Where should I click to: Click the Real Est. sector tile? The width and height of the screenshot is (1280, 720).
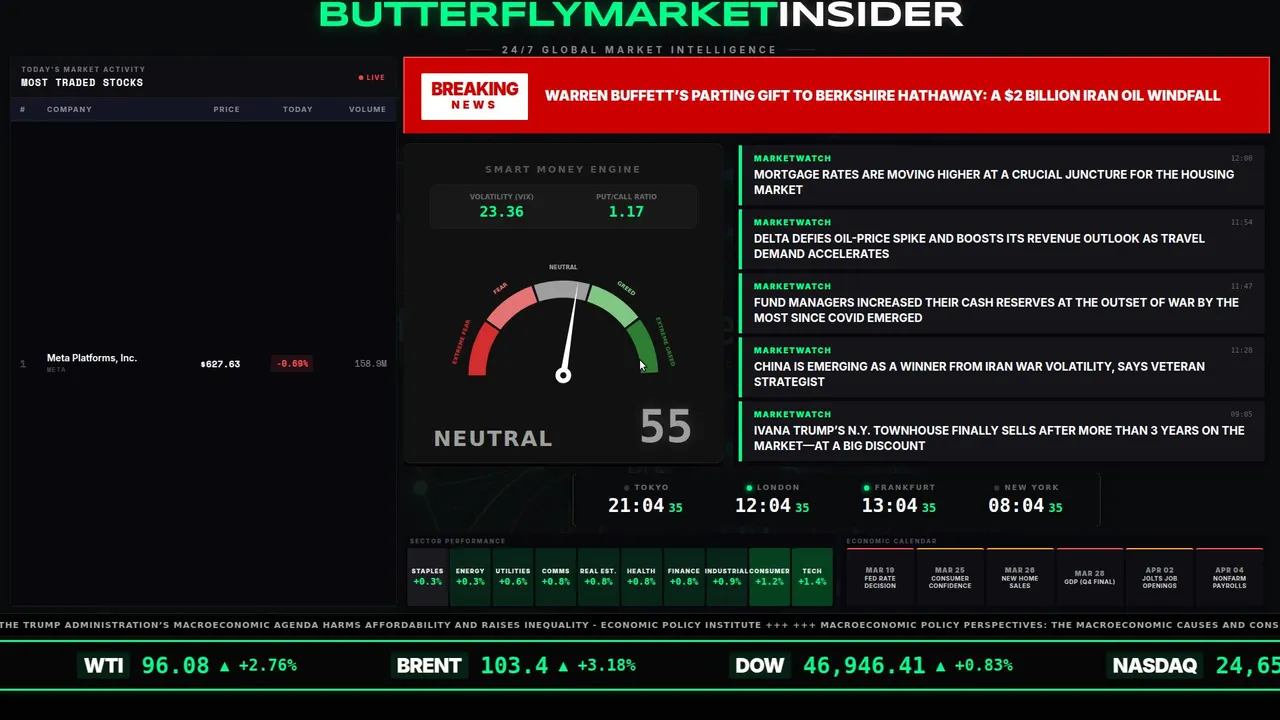[598, 577]
